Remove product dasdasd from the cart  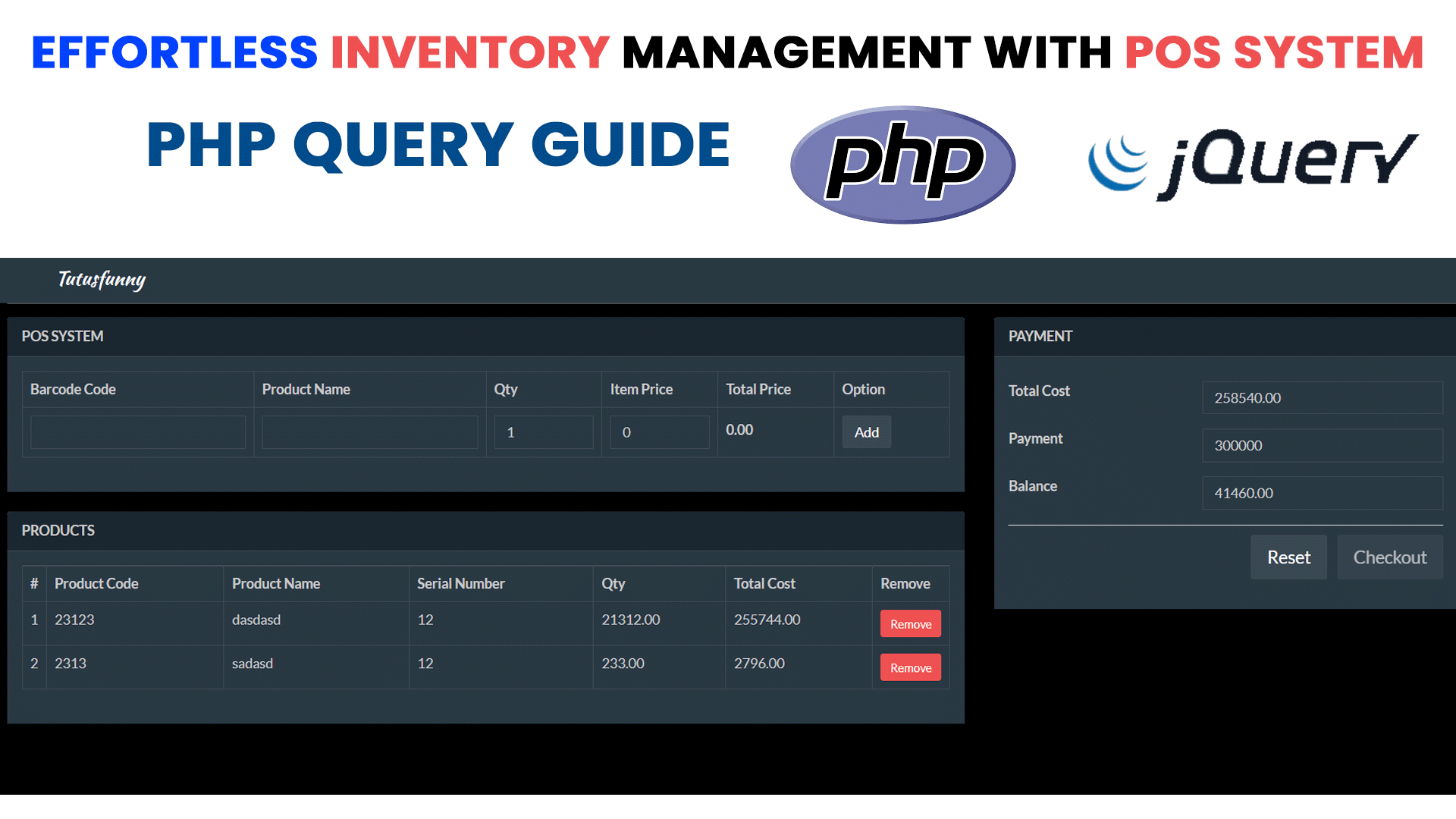click(x=910, y=623)
